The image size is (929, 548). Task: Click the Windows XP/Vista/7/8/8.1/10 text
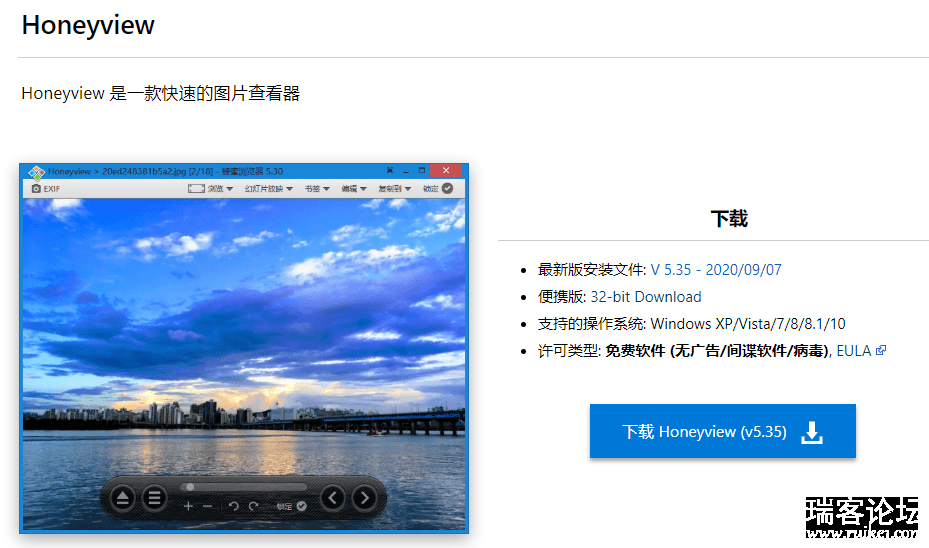(748, 324)
